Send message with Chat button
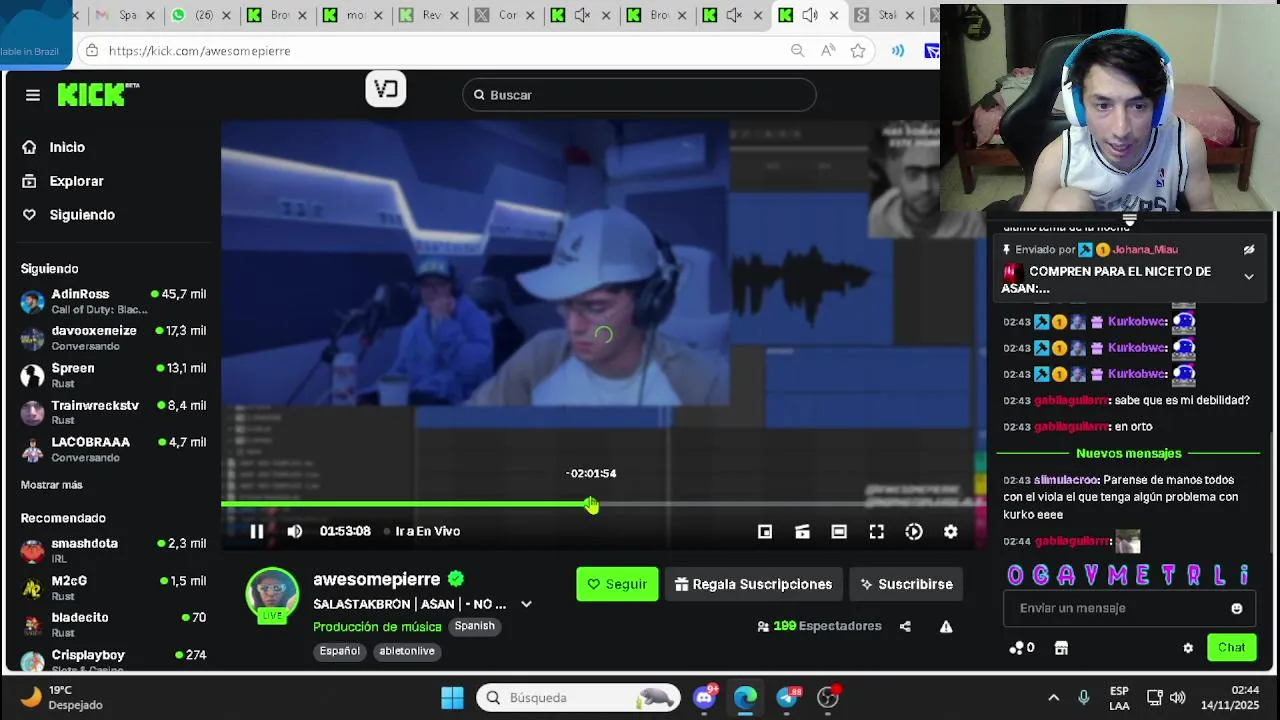 (x=1231, y=648)
